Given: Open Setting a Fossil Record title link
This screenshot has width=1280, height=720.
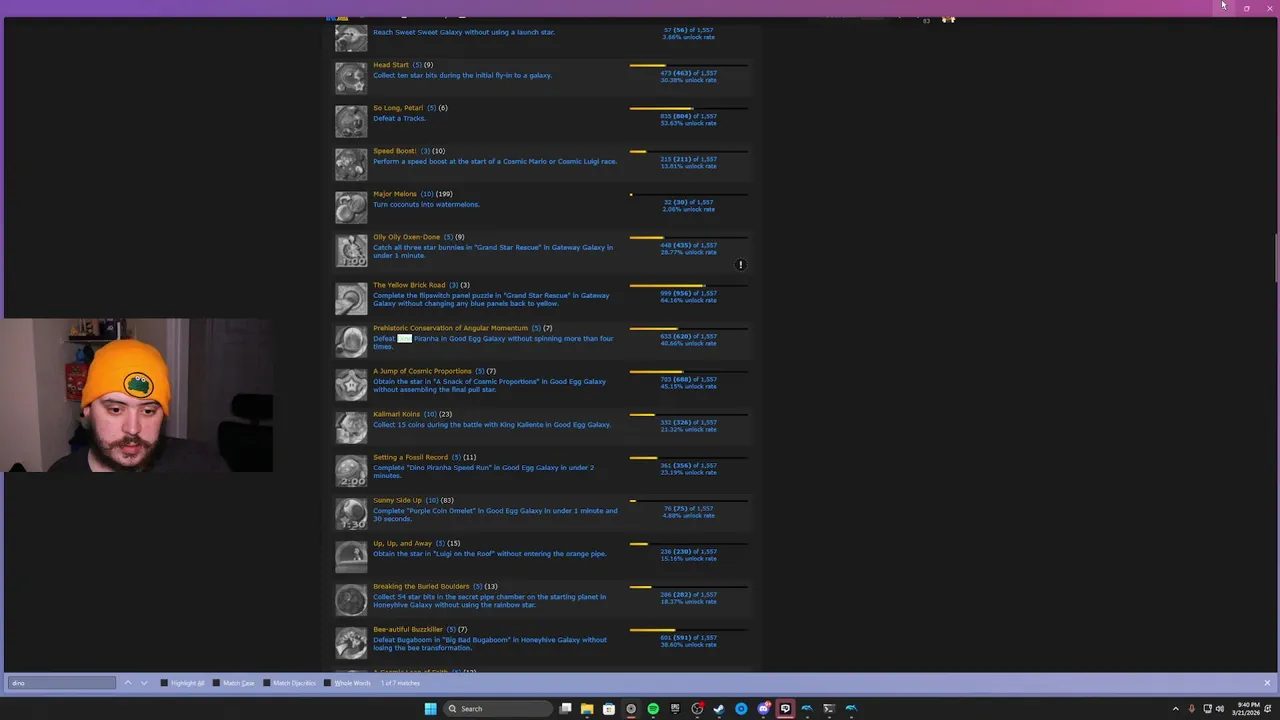Looking at the screenshot, I should (411, 458).
